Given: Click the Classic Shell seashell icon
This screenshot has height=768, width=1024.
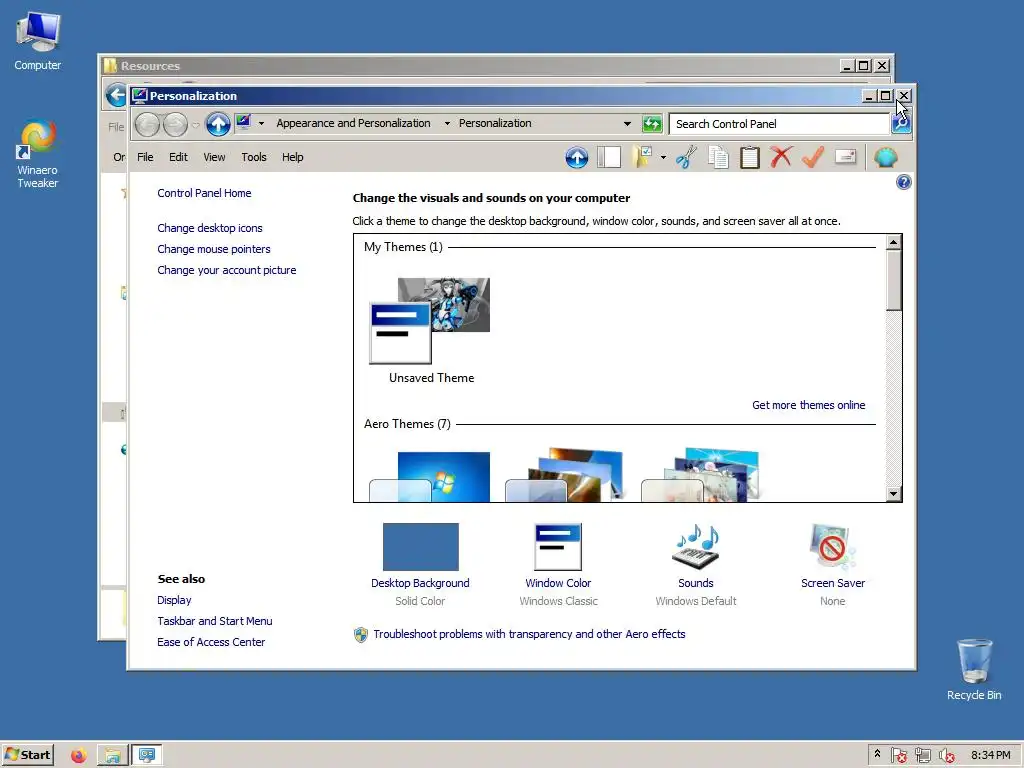Looking at the screenshot, I should [886, 157].
